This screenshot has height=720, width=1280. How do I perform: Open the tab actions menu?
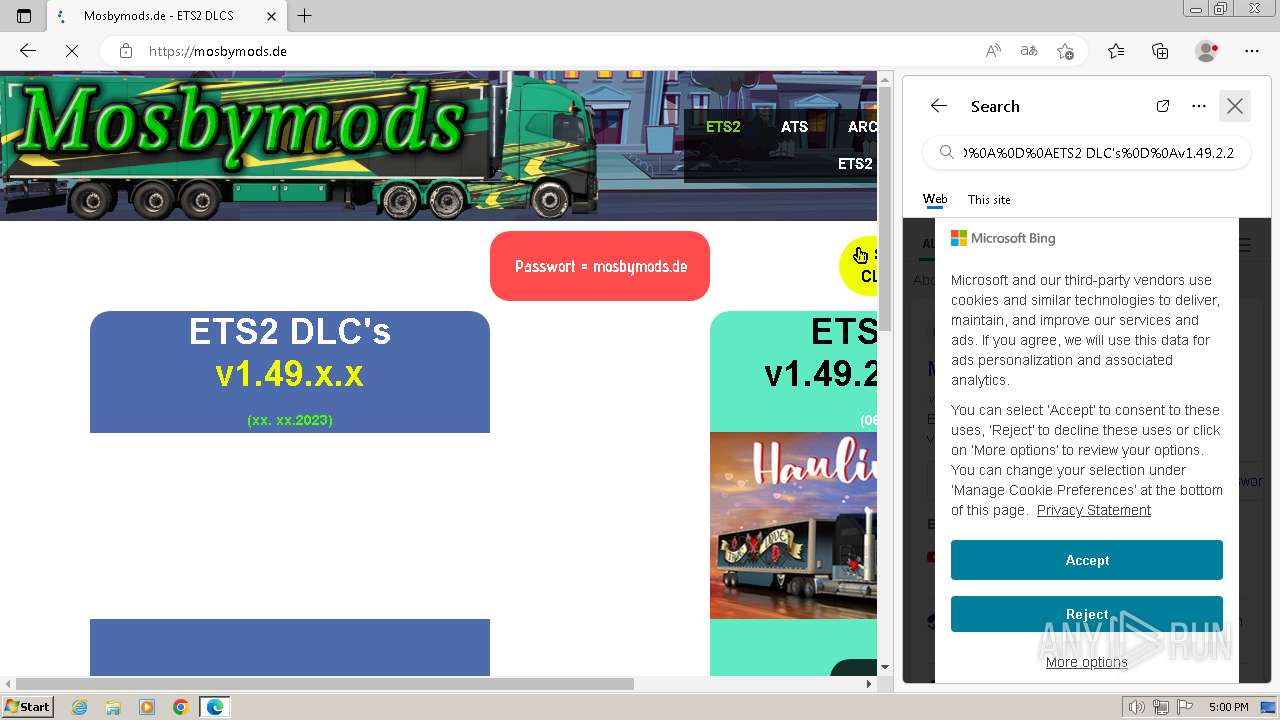24,16
